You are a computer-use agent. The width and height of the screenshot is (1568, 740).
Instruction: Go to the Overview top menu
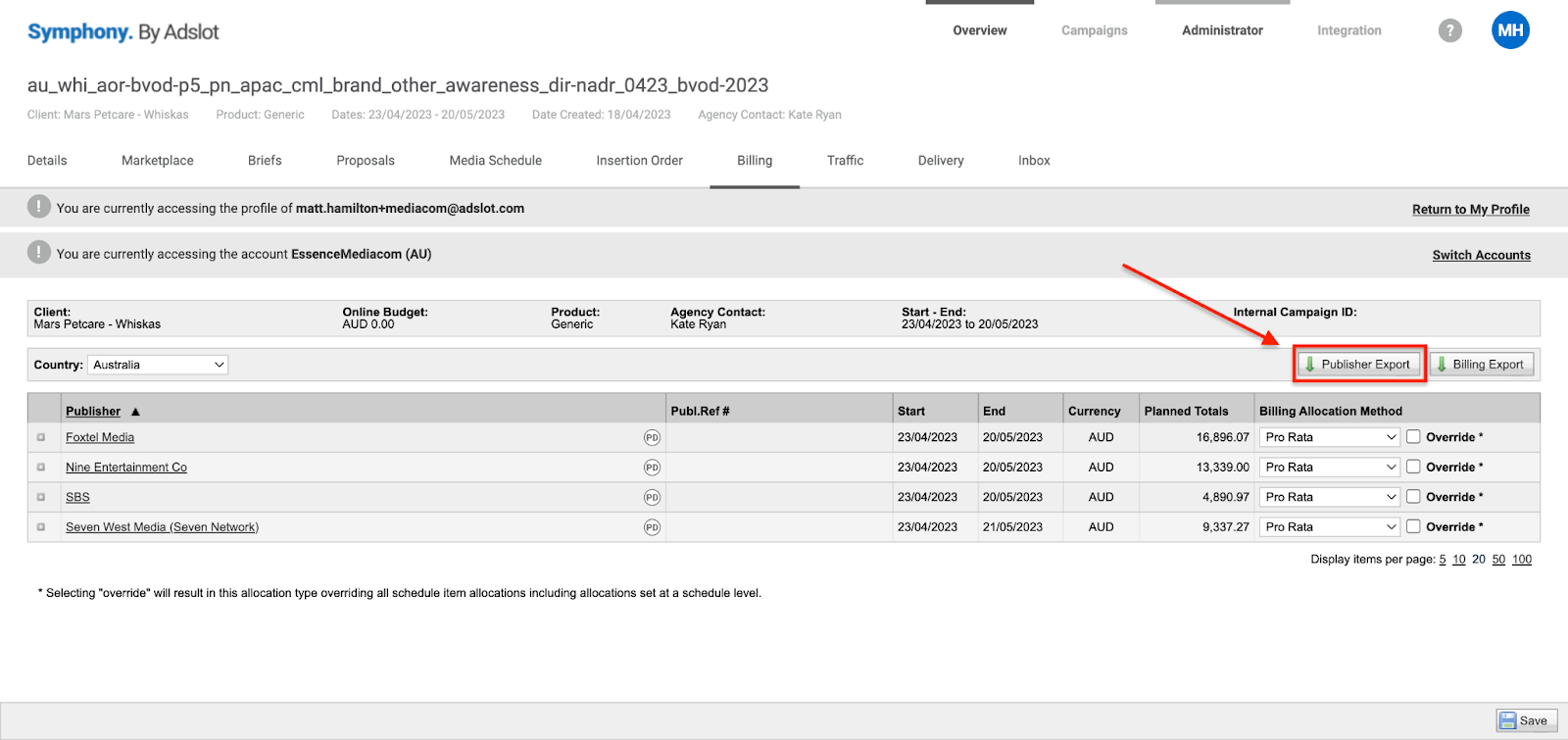coord(980,30)
